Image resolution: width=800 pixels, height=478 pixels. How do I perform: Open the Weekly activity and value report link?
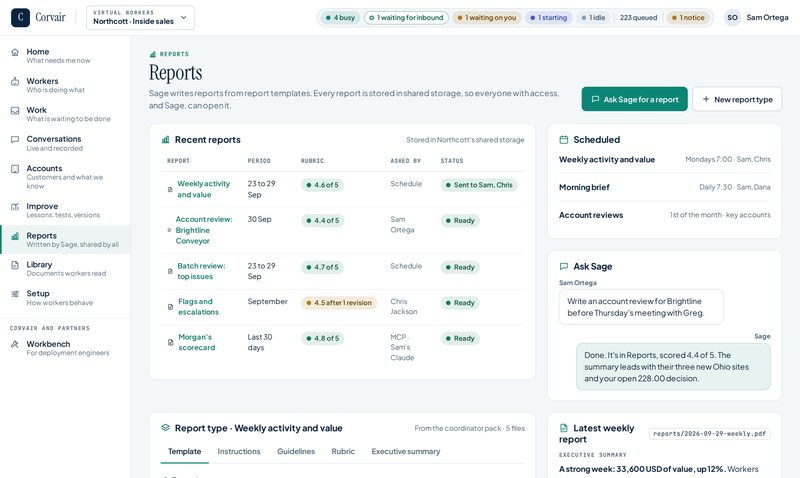click(204, 189)
